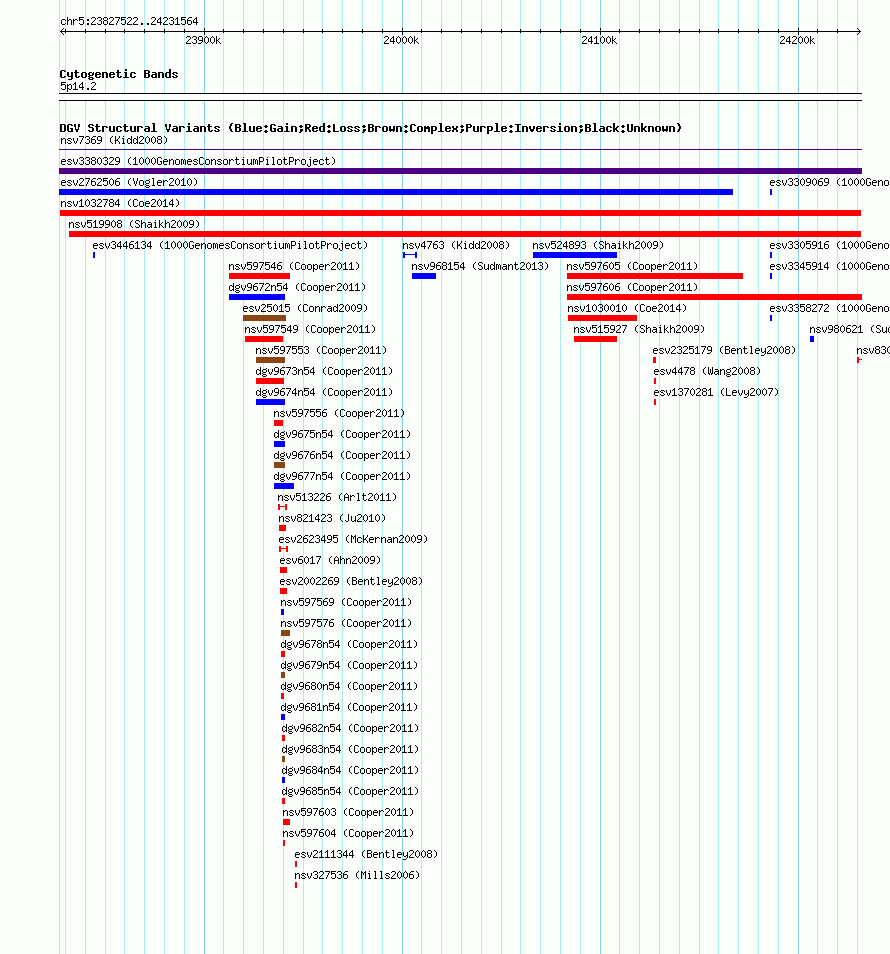Select esv3358272 variant label
Viewport: 890px width, 954px height.
click(829, 308)
